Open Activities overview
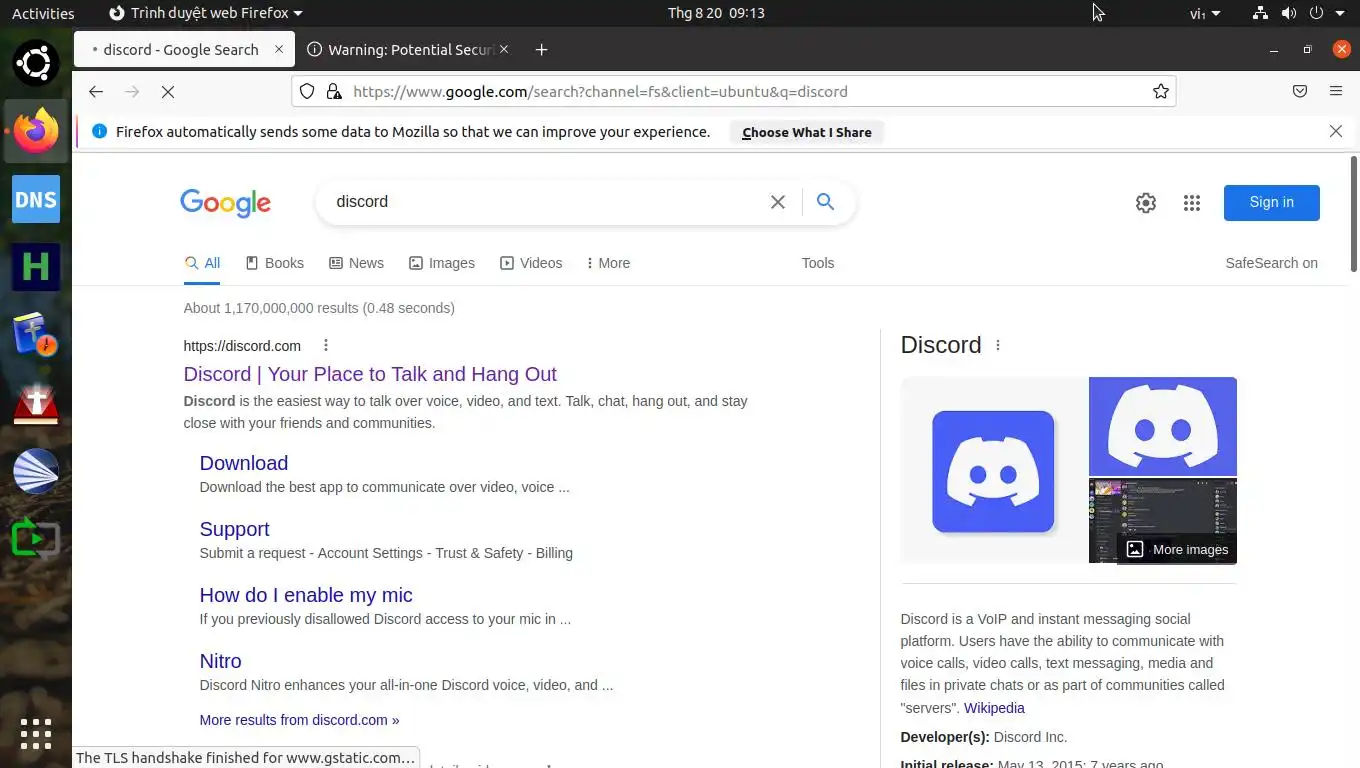The image size is (1360, 768). coord(43,13)
